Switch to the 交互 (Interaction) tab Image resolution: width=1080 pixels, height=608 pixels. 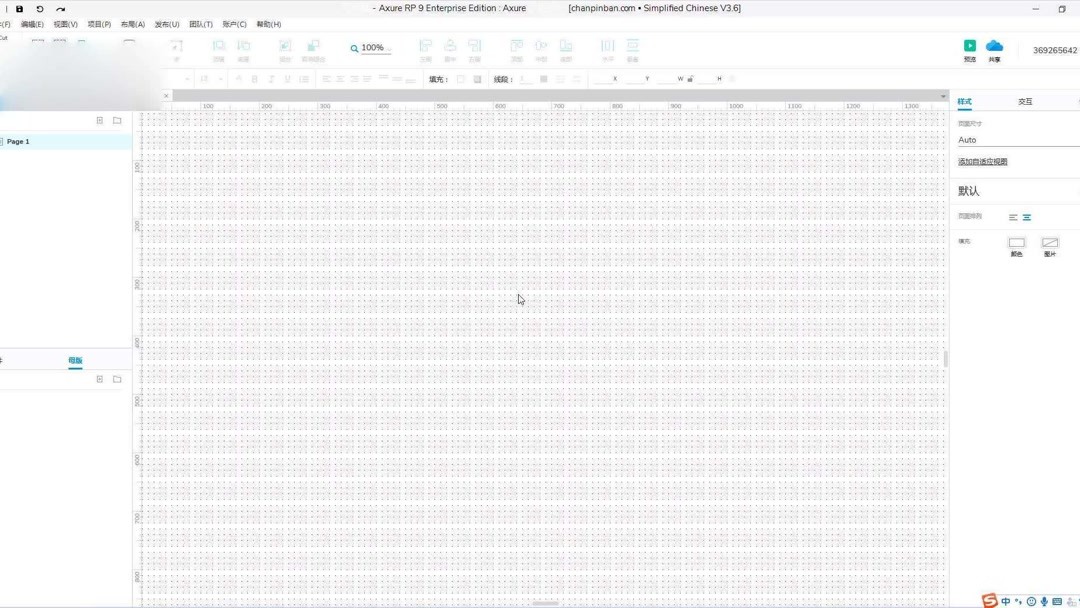pyautogui.click(x=1025, y=101)
